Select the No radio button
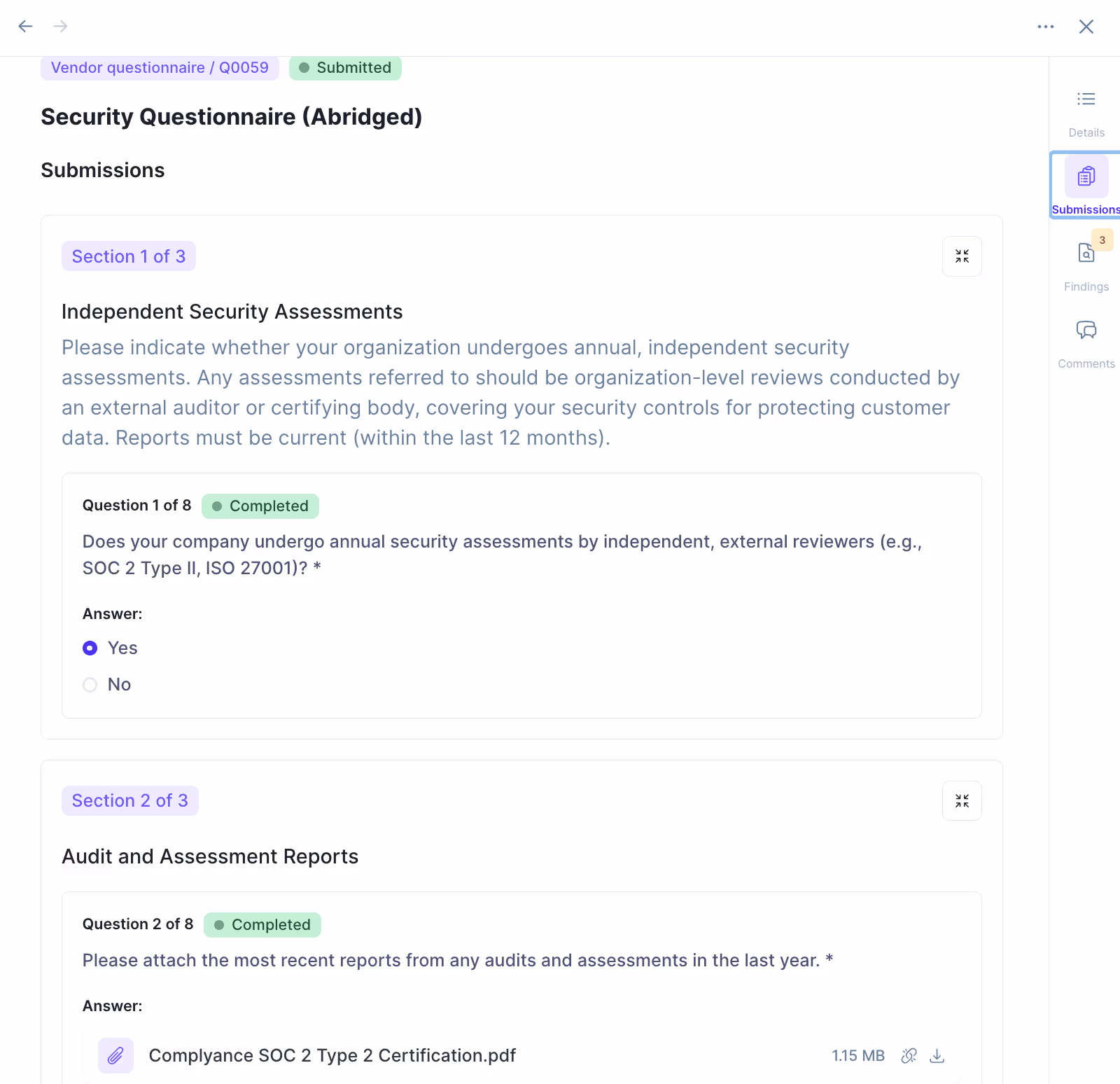This screenshot has height=1084, width=1120. pyautogui.click(x=90, y=685)
